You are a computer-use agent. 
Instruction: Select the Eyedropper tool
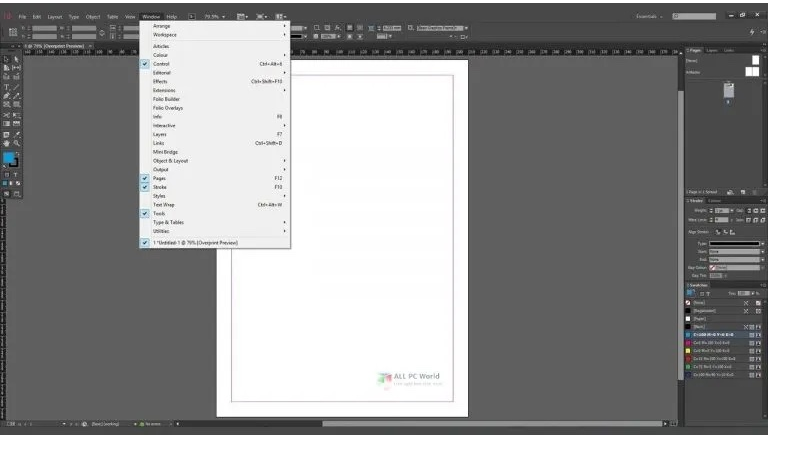point(17,135)
